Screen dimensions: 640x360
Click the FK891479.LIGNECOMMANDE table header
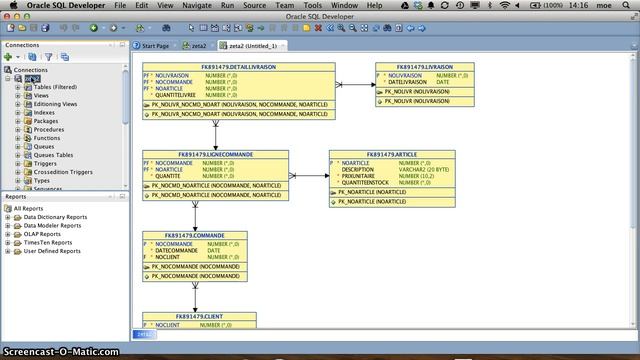[216, 155]
